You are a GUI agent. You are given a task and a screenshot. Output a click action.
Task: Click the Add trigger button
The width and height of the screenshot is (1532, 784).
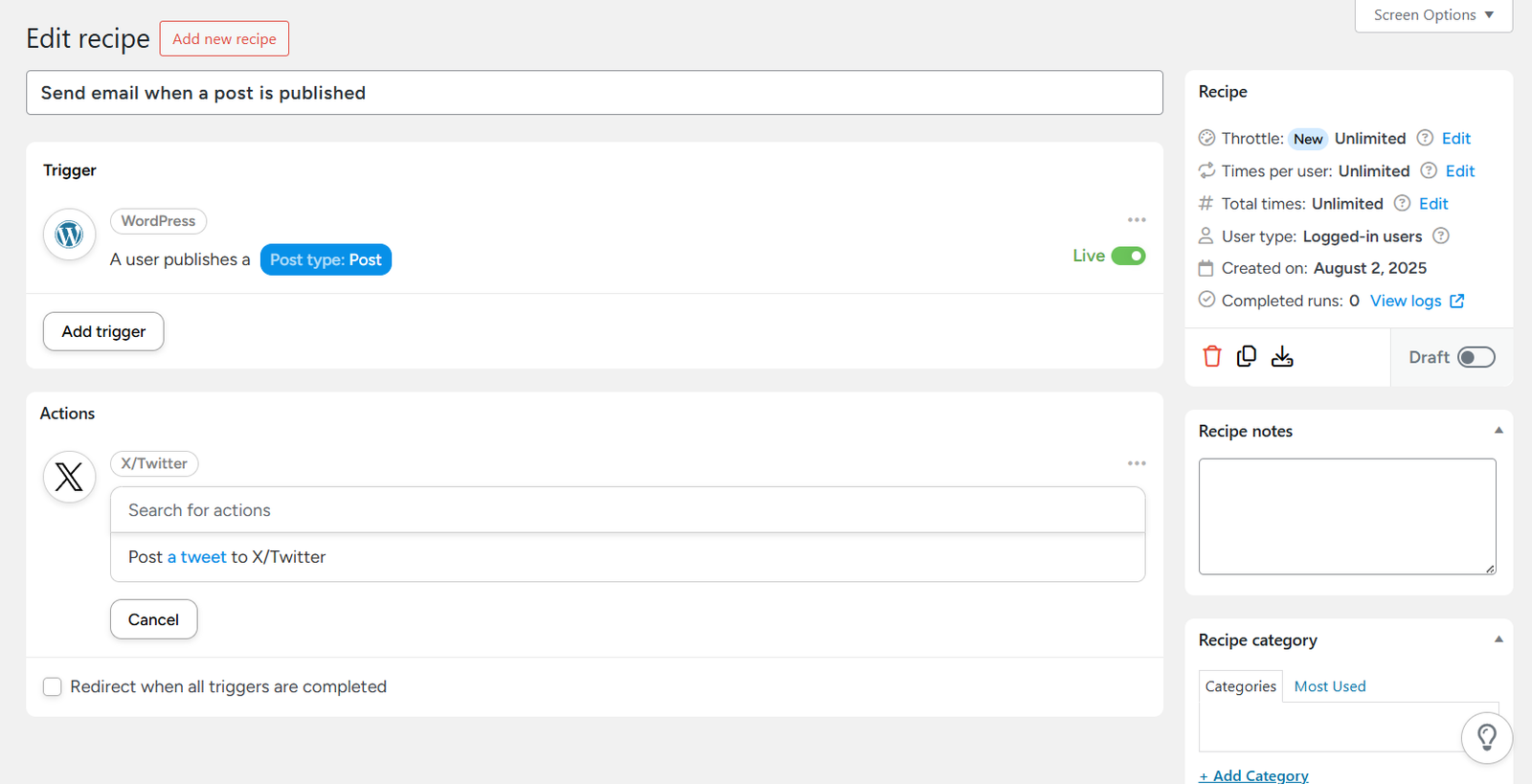tap(103, 331)
